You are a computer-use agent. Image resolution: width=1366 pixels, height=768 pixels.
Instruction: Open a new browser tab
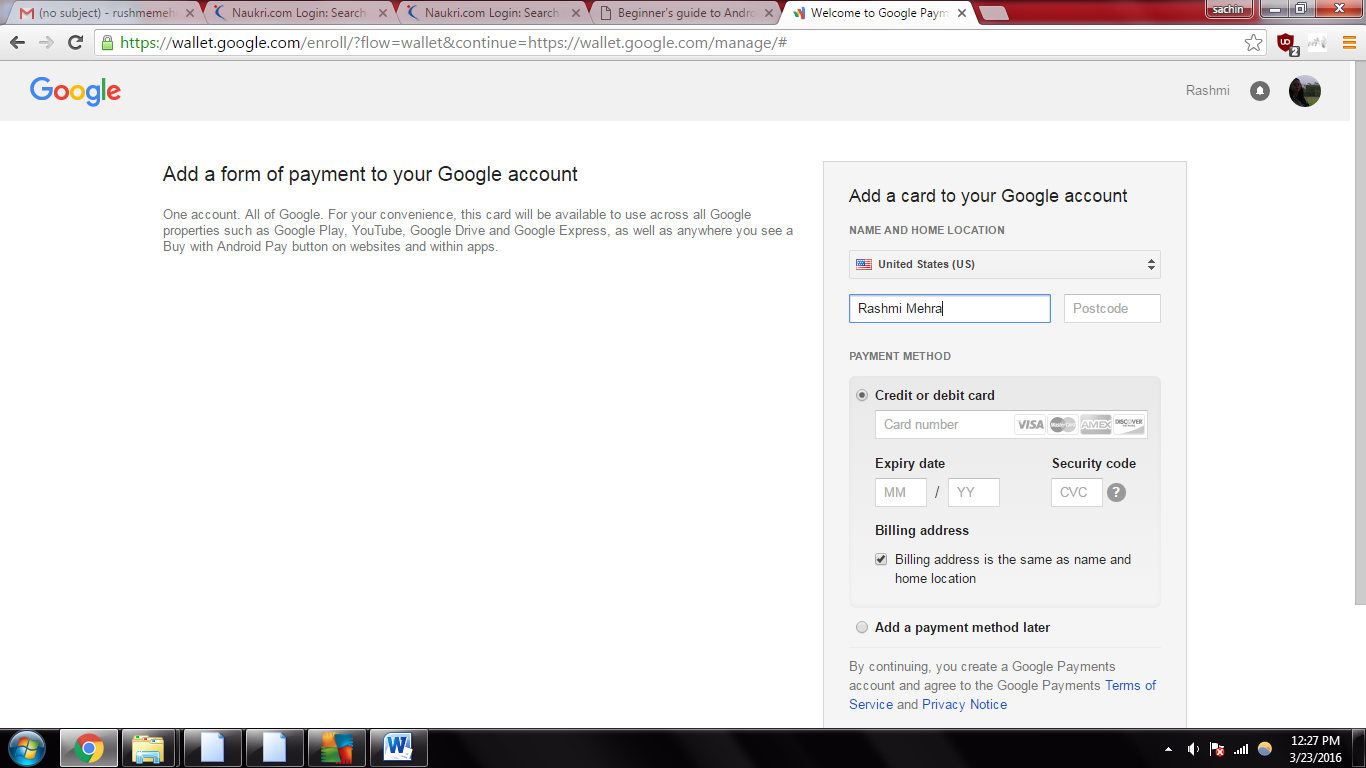pos(993,13)
